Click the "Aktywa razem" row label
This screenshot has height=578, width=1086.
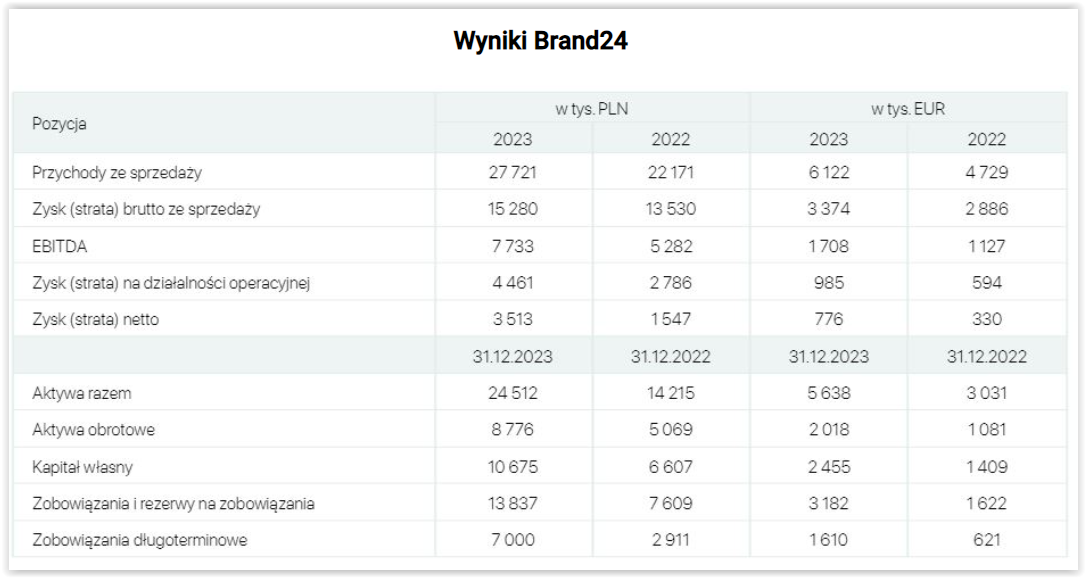click(x=82, y=393)
